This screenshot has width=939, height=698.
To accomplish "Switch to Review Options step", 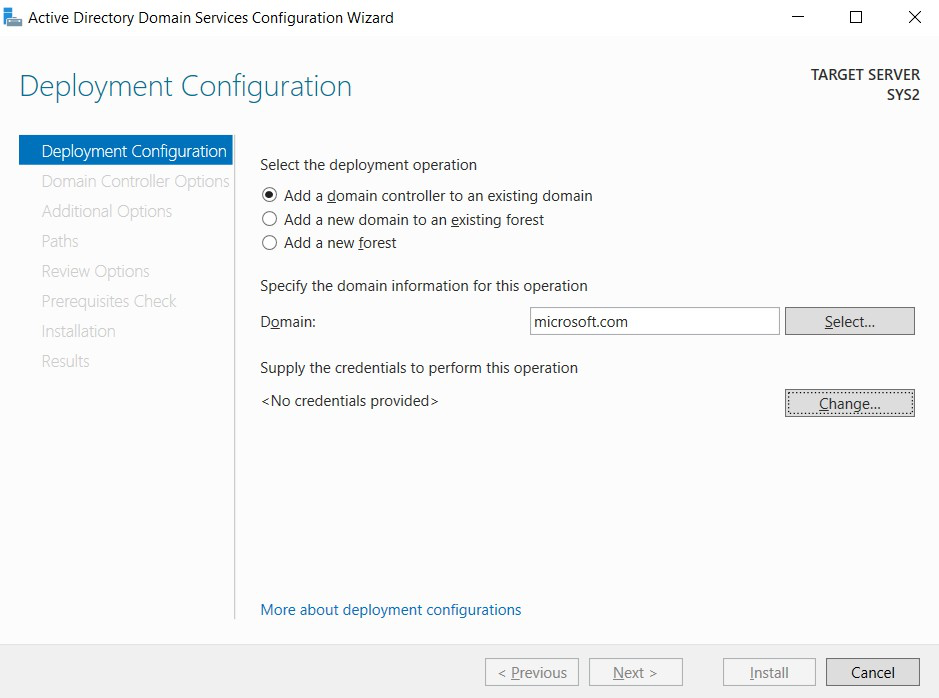I will coord(95,271).
